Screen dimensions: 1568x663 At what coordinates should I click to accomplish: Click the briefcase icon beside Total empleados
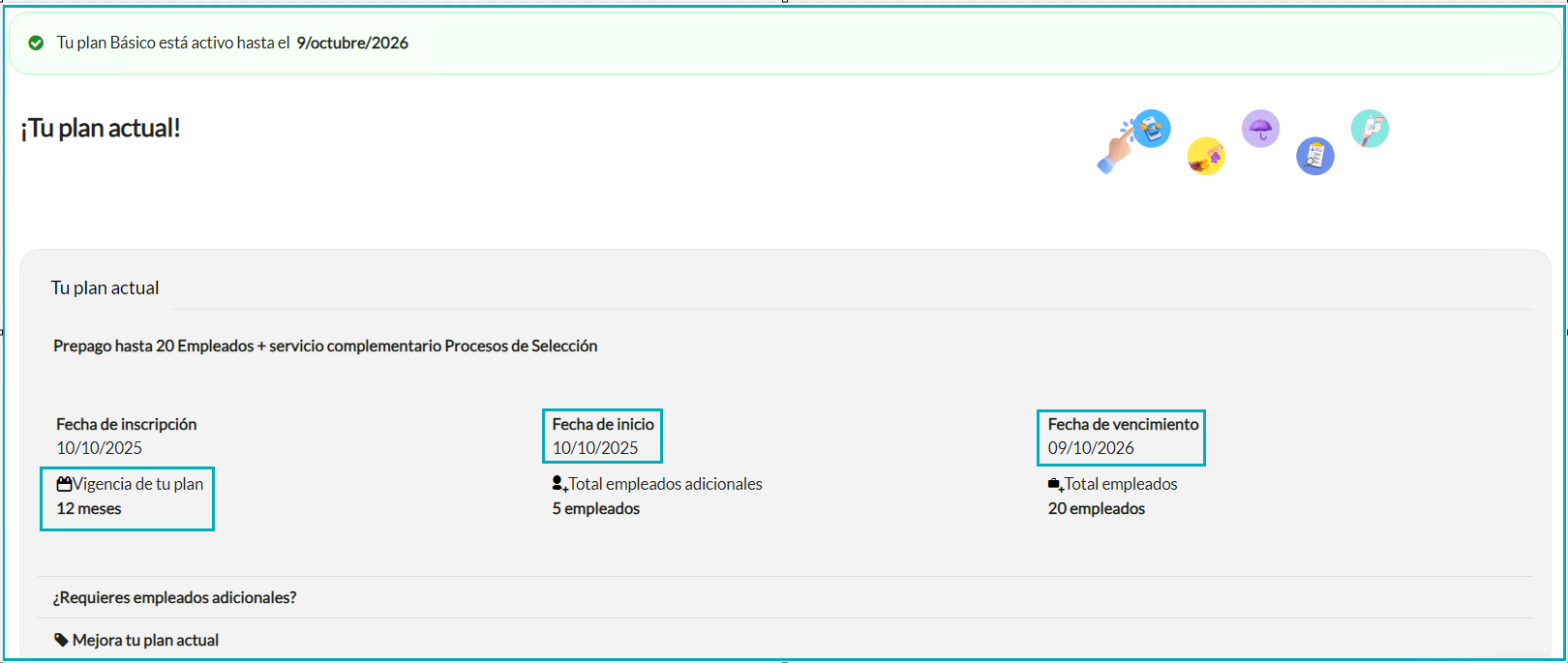pyautogui.click(x=1055, y=484)
